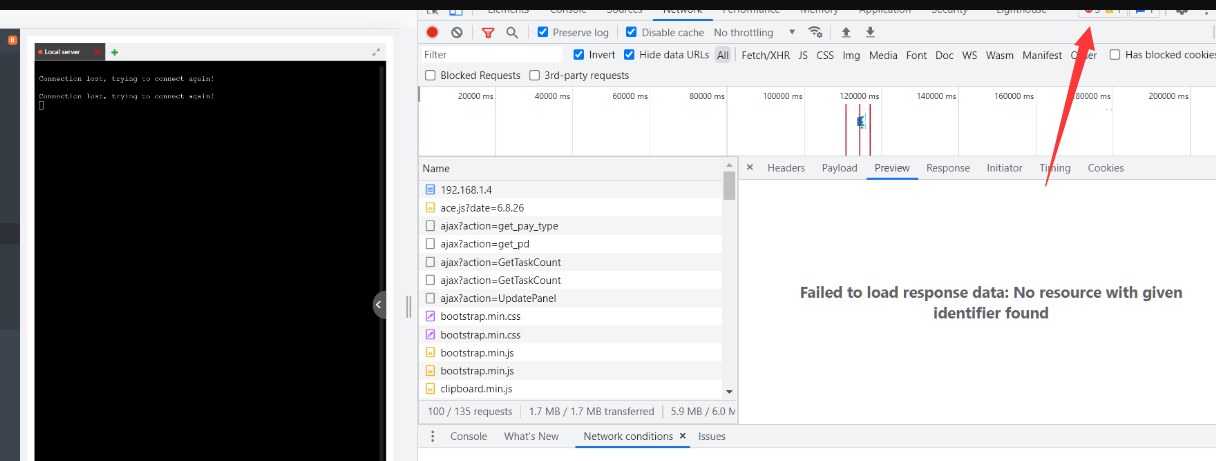Uncheck the Disable cache checkbox

(631, 32)
